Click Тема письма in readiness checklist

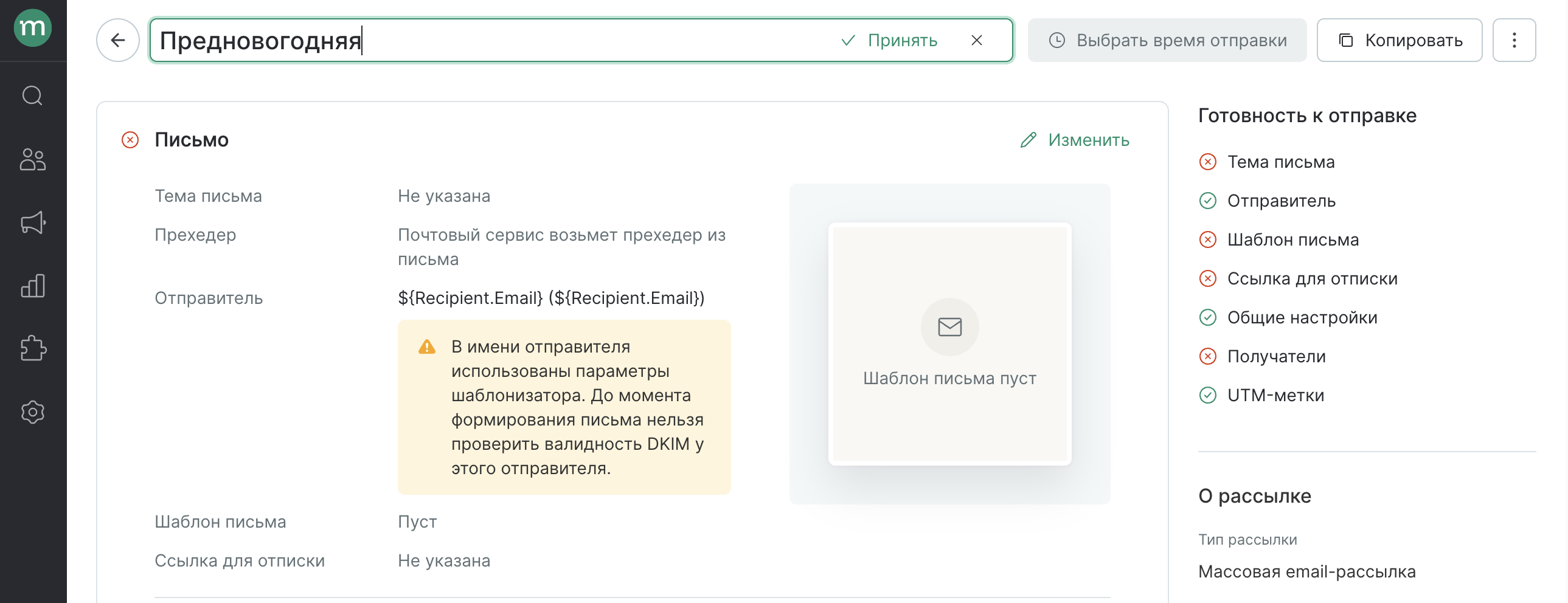(1281, 162)
